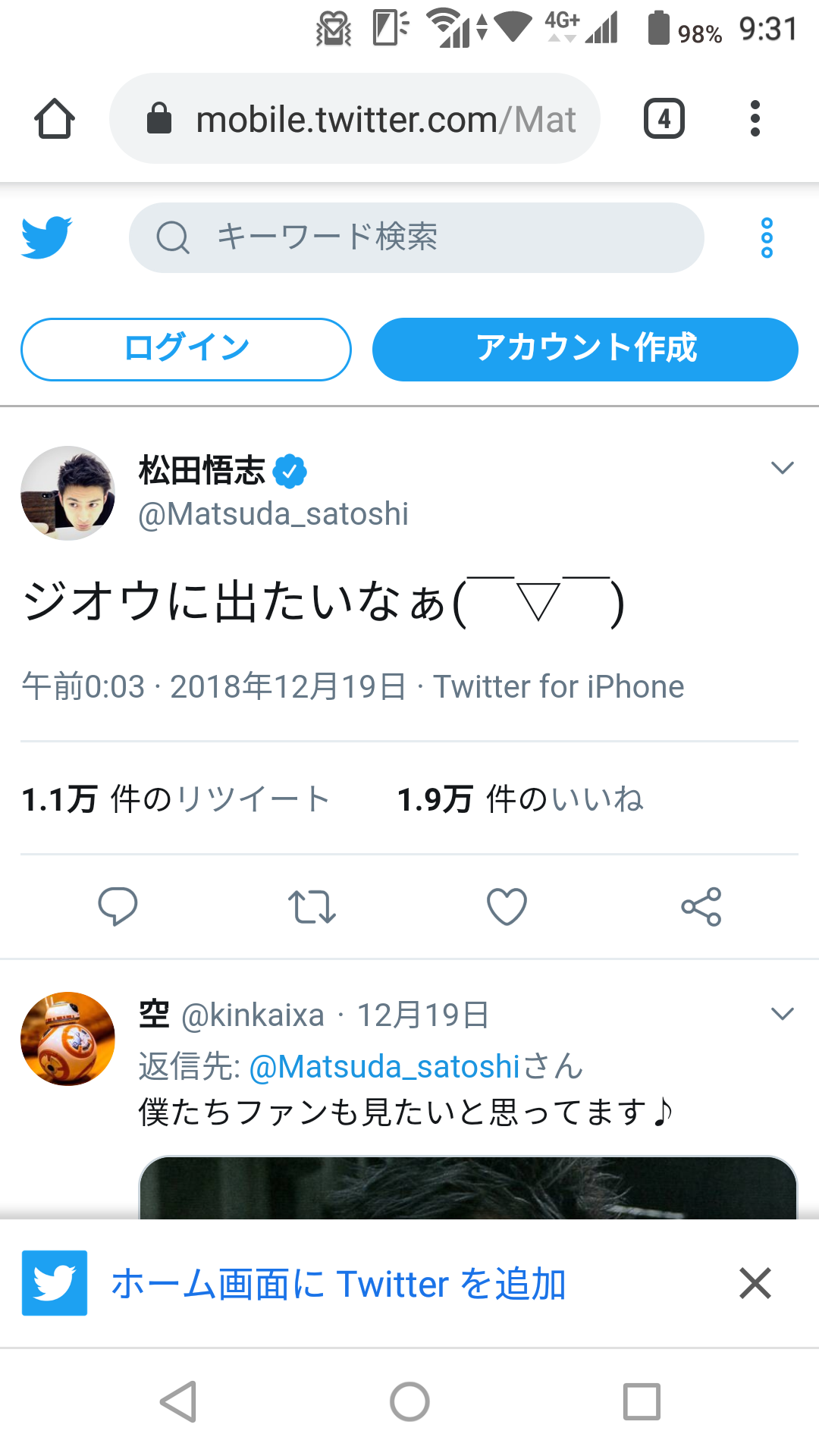Focus the キーワード検索 search field
The image size is (819, 1456).
(416, 237)
